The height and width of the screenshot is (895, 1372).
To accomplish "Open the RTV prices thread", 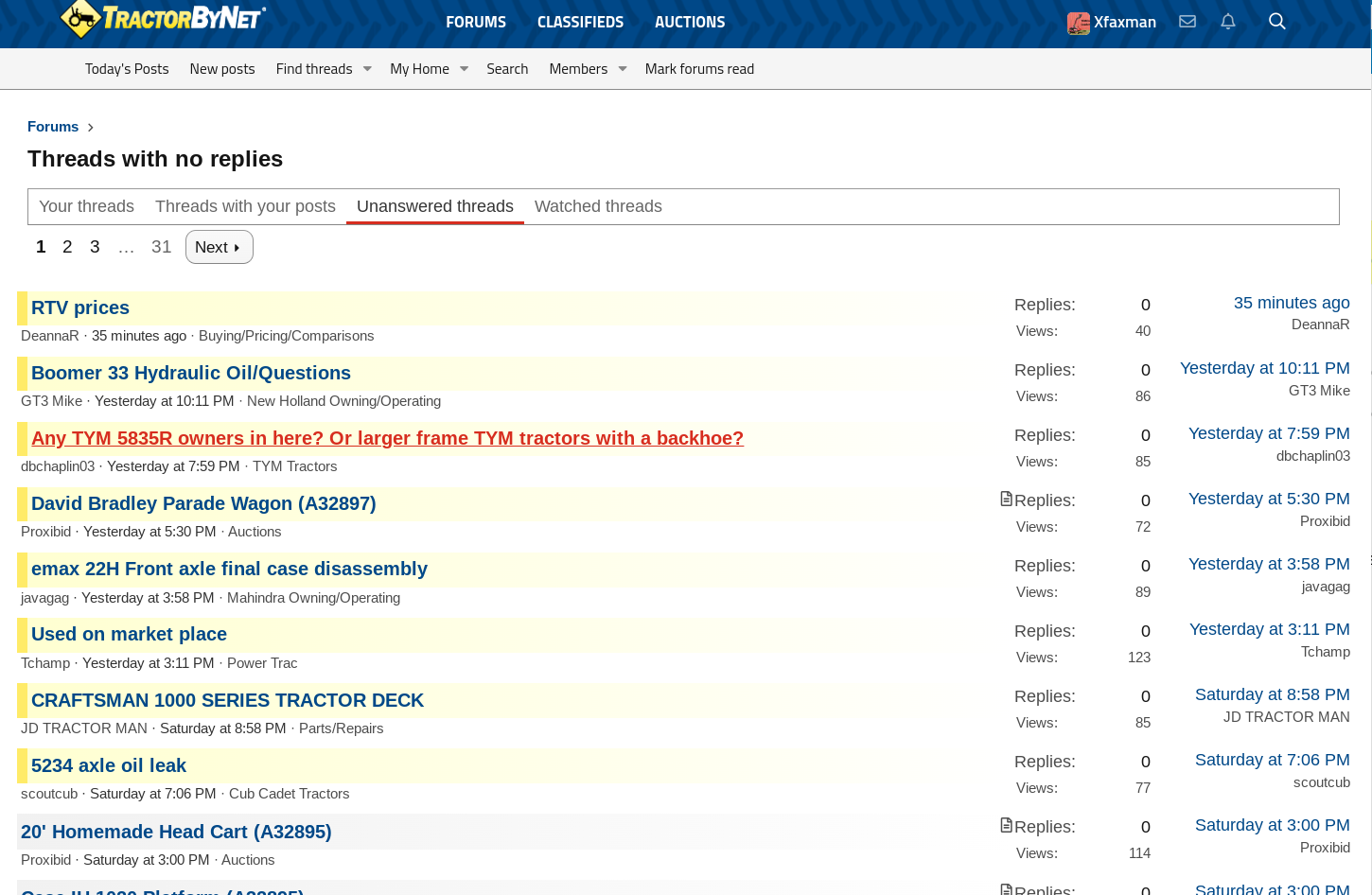I will click(x=80, y=307).
